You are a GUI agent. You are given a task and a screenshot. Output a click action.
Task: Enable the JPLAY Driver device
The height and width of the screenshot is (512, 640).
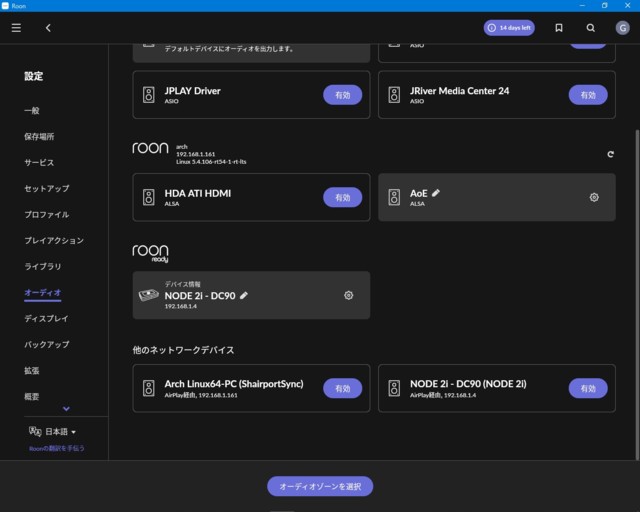[x=342, y=95]
